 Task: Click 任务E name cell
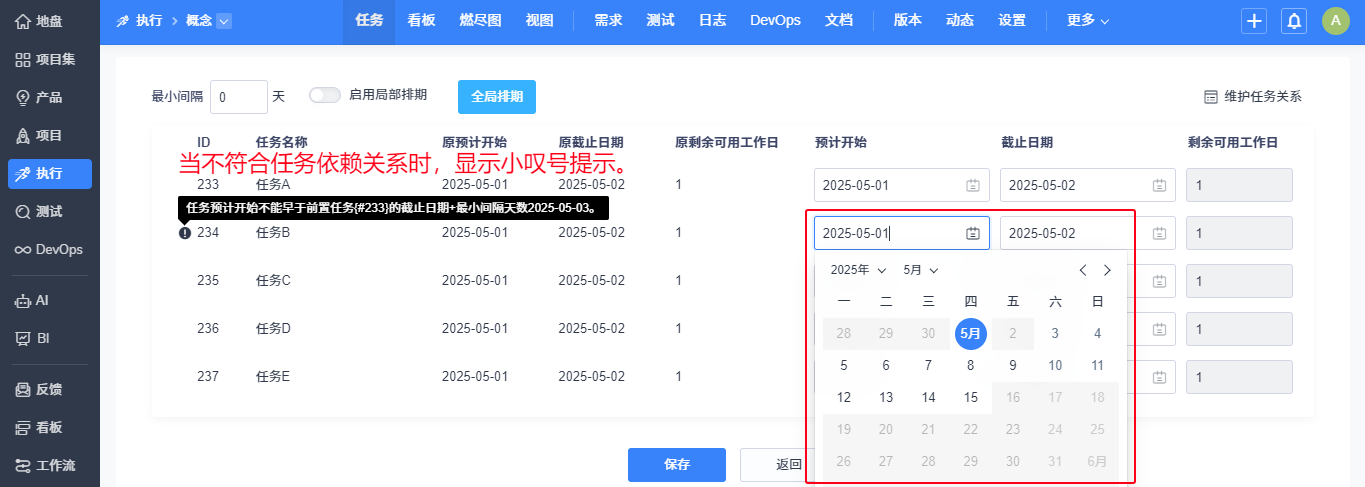tap(273, 377)
